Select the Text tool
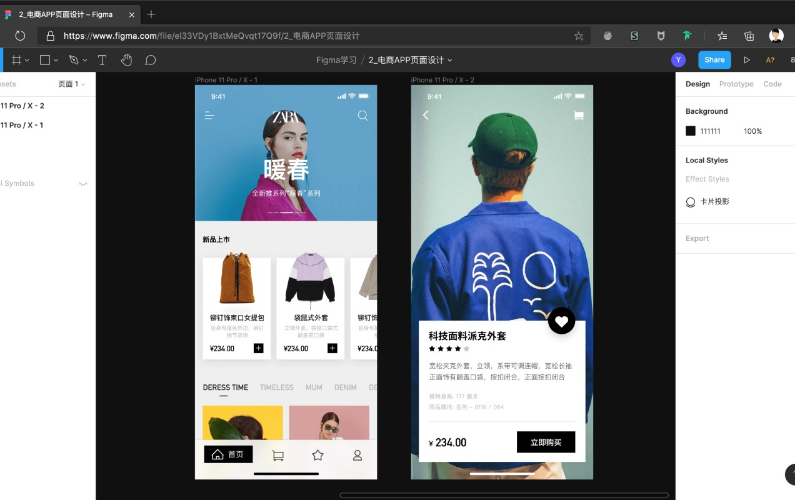Screen dimensions: 795x500 tap(102, 60)
